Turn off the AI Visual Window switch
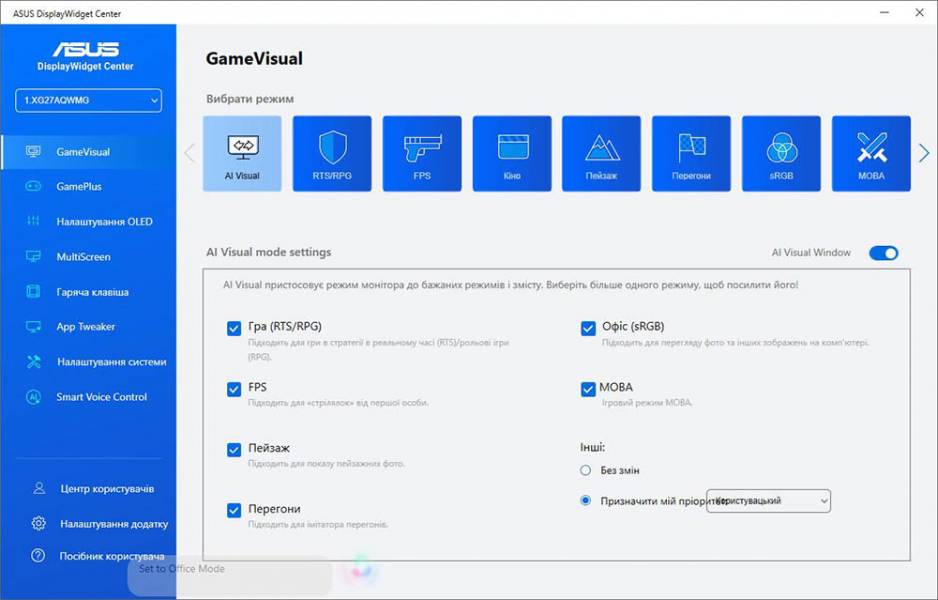This screenshot has width=938, height=600. point(883,253)
